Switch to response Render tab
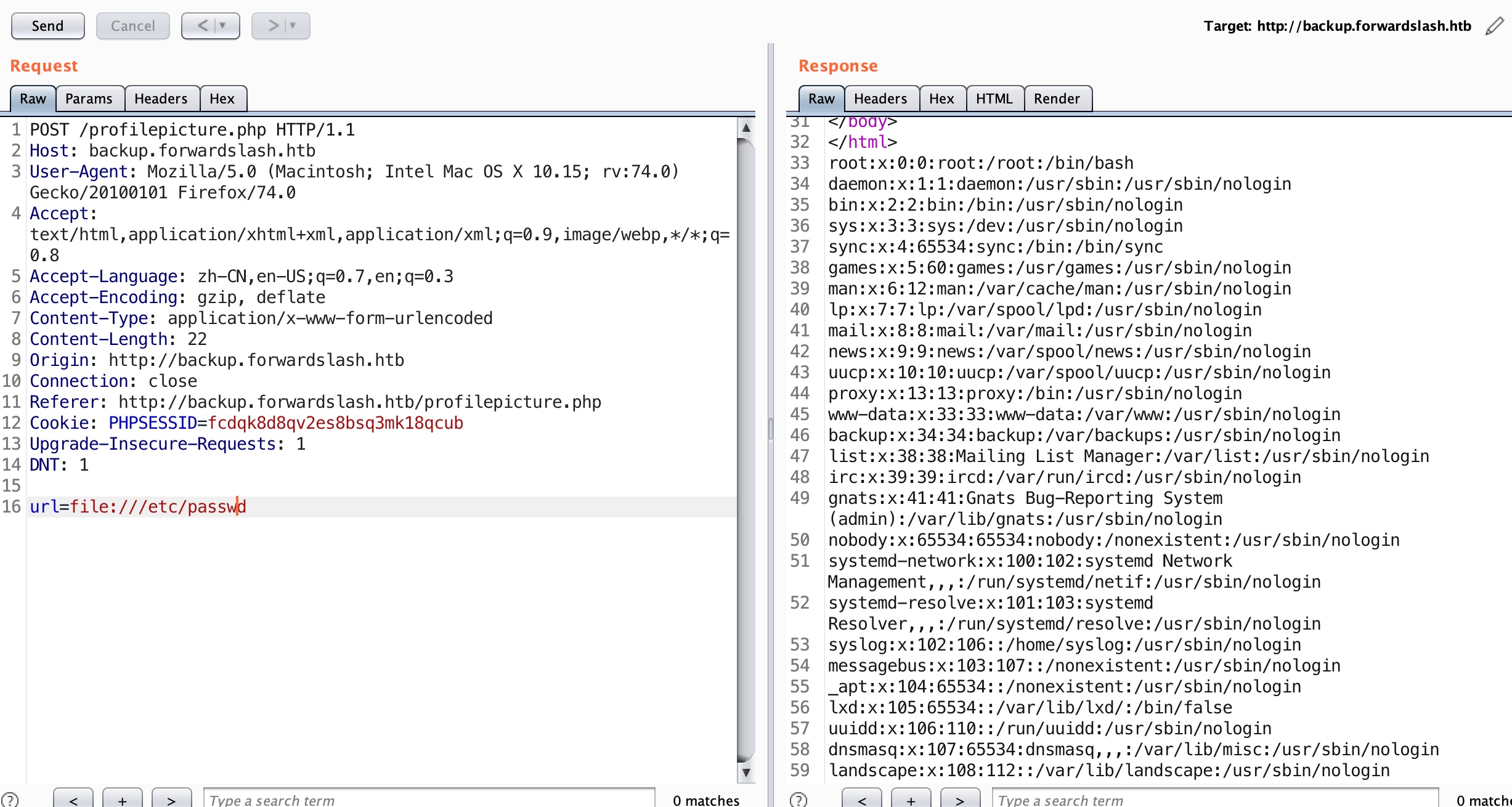The image size is (1512, 807). pyautogui.click(x=1057, y=99)
